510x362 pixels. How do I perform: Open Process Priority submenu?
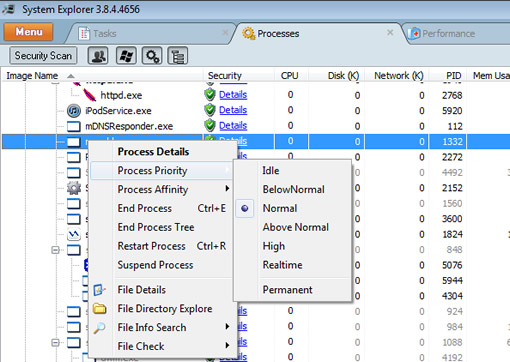tap(161, 171)
